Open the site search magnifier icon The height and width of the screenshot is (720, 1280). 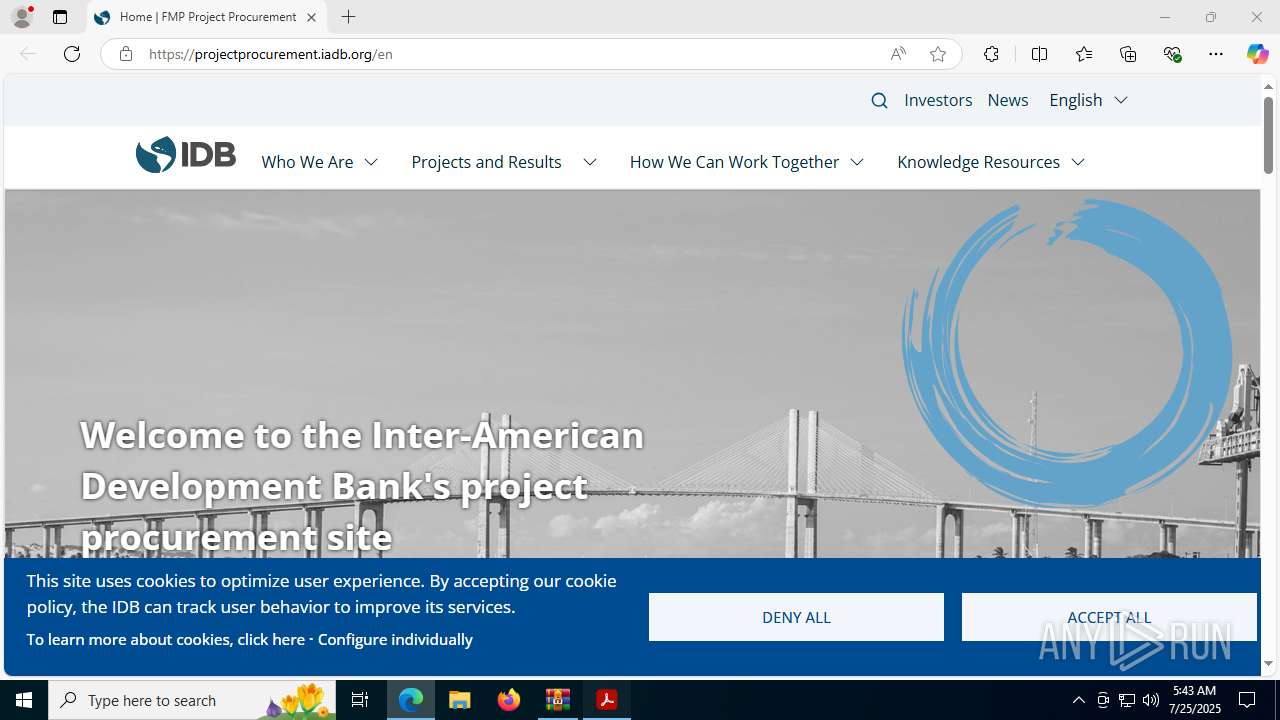pos(879,100)
